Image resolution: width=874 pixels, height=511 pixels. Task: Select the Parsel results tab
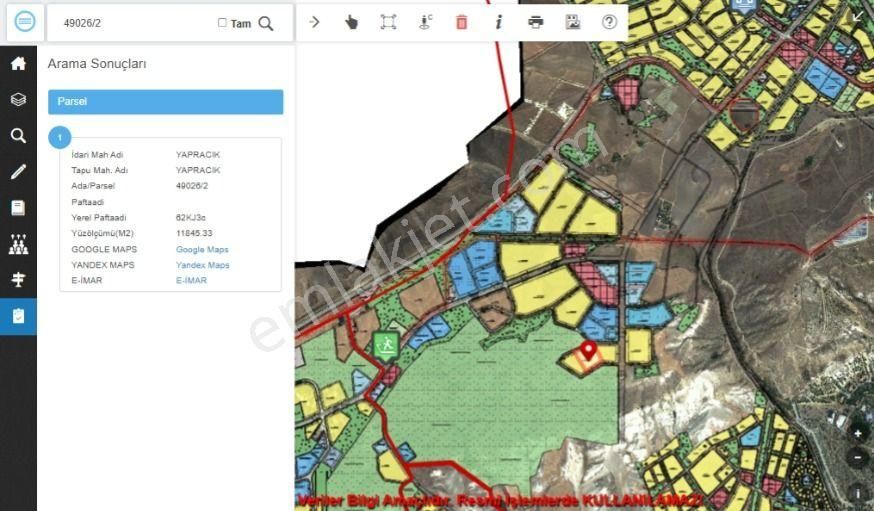(166, 102)
